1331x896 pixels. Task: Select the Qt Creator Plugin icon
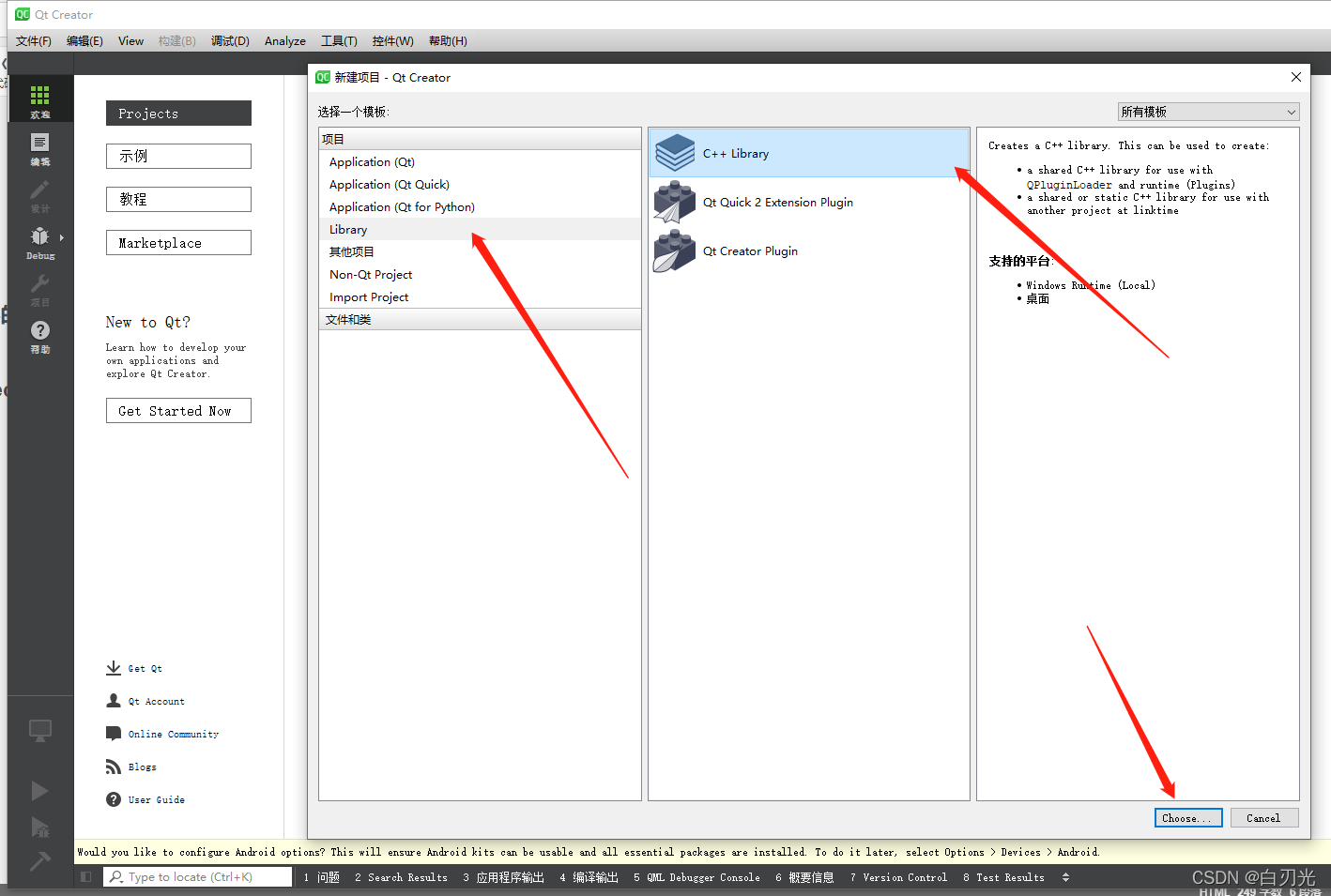pos(675,251)
